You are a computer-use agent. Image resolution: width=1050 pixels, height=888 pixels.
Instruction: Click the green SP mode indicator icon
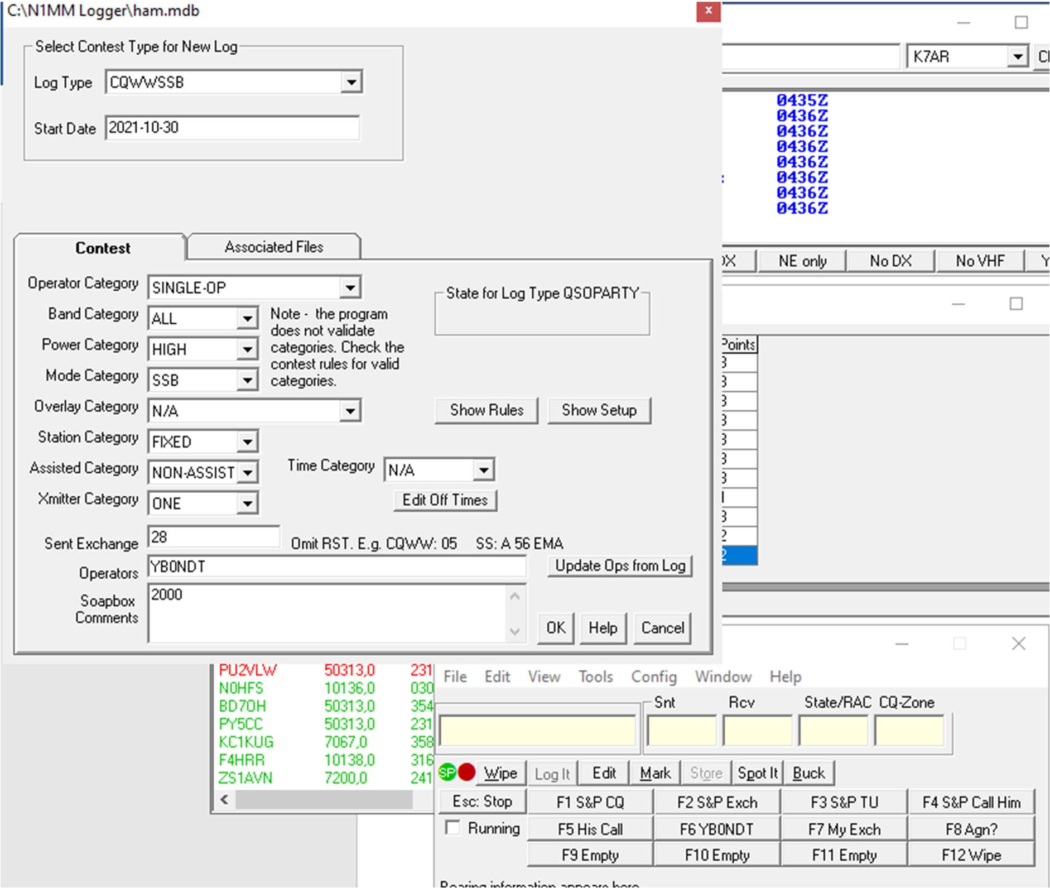(x=447, y=773)
